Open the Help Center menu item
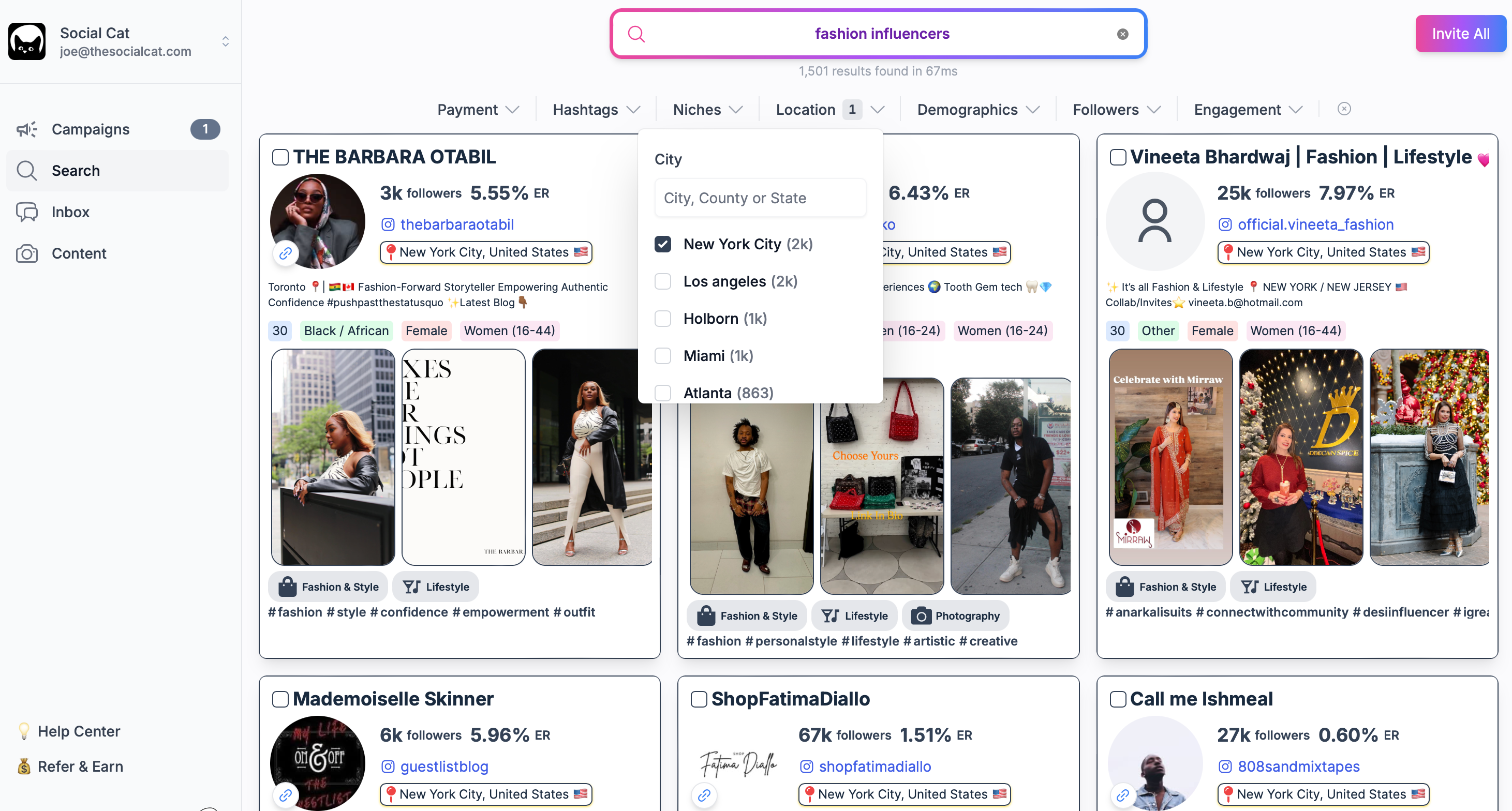 [x=79, y=731]
